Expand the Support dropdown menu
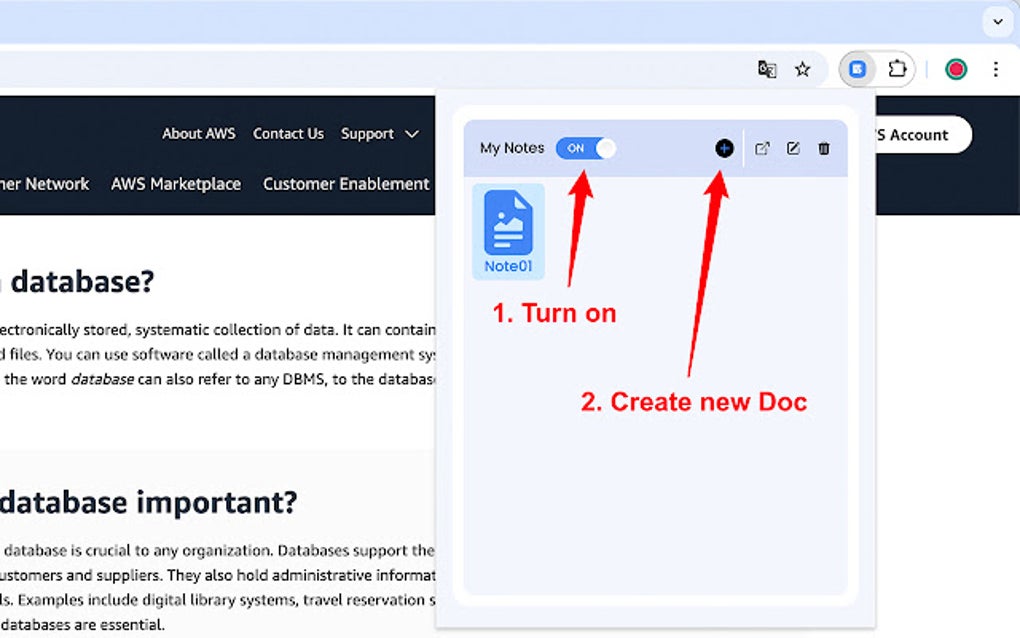Screen dimensions: 1020x638 coord(380,133)
